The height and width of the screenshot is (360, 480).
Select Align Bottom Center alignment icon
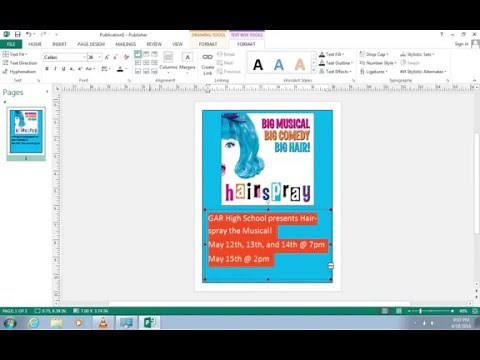pyautogui.click(x=146, y=71)
